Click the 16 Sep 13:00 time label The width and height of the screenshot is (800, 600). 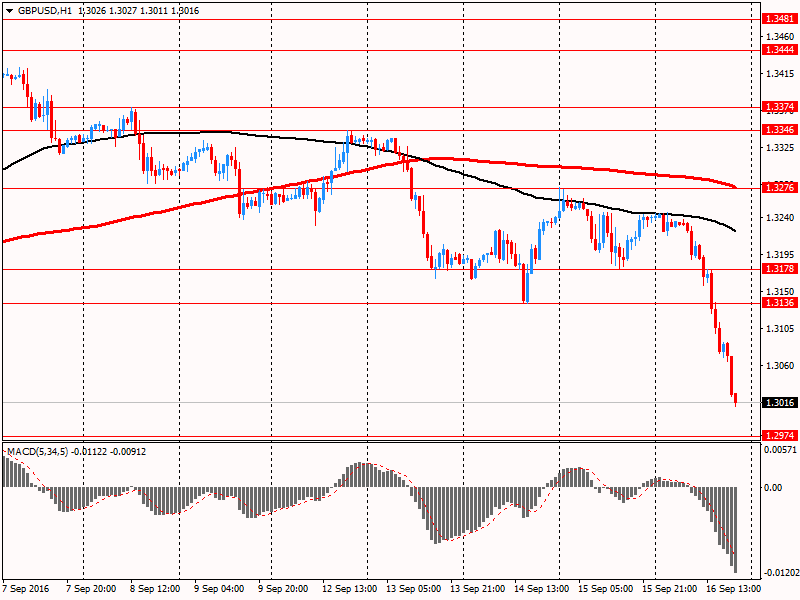[x=734, y=589]
